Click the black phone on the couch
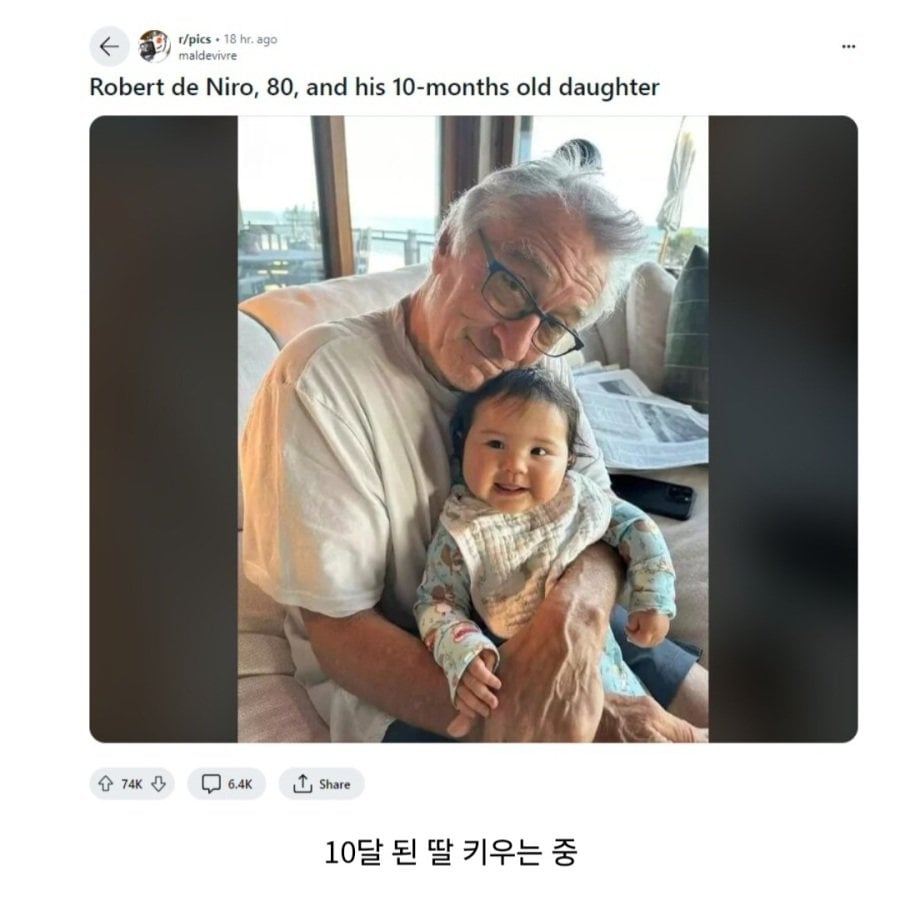The height and width of the screenshot is (921, 900). pyautogui.click(x=653, y=496)
